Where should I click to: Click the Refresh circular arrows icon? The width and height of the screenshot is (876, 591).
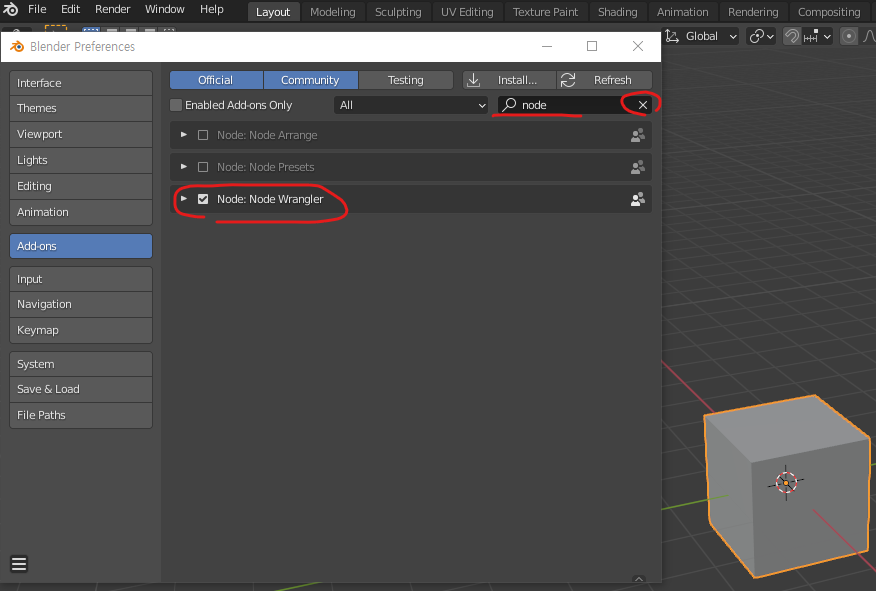pyautogui.click(x=568, y=80)
